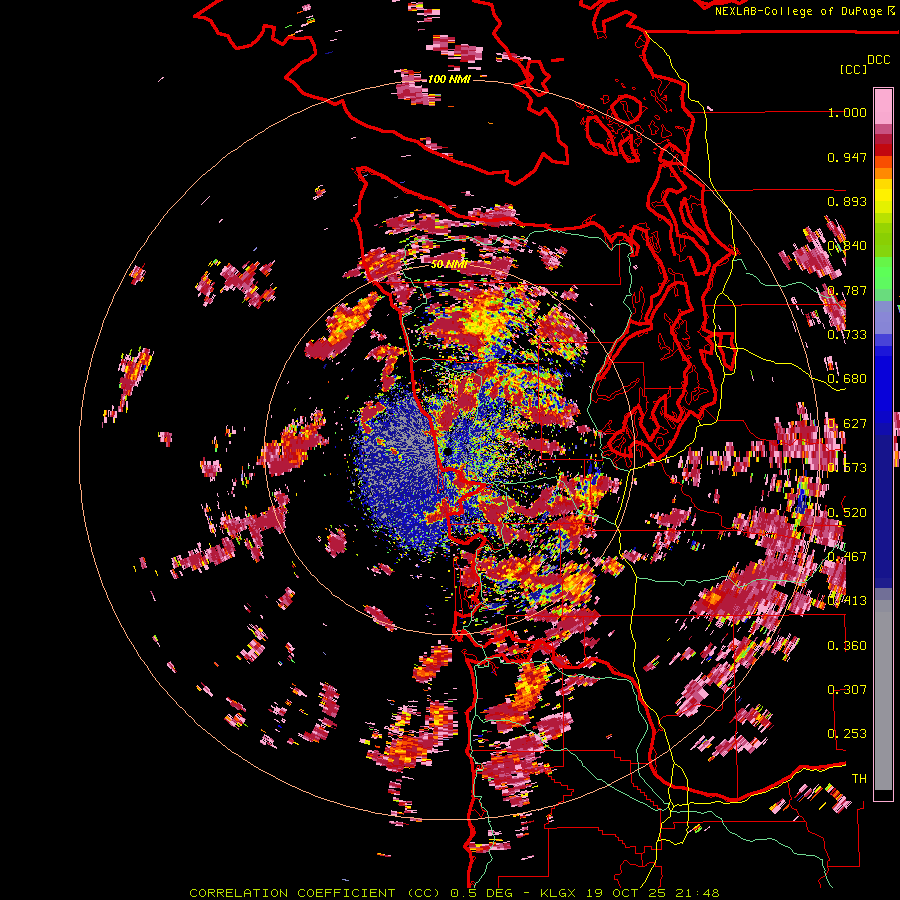Click the TH threshold label in the legend
The width and height of the screenshot is (900, 900).
pos(859,779)
